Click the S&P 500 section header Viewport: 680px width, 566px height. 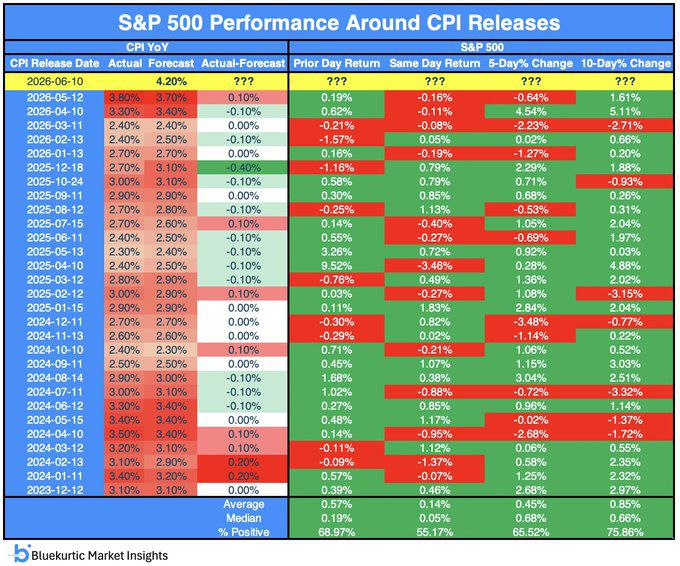482,47
